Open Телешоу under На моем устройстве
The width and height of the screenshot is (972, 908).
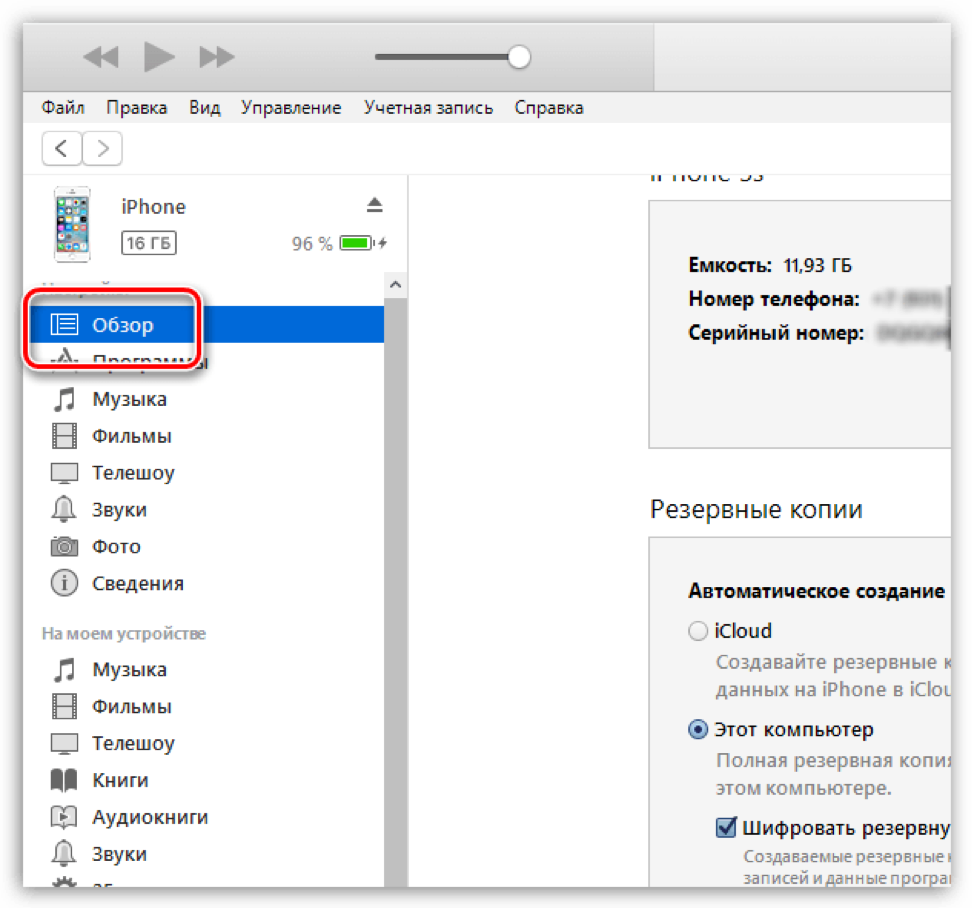(133, 743)
